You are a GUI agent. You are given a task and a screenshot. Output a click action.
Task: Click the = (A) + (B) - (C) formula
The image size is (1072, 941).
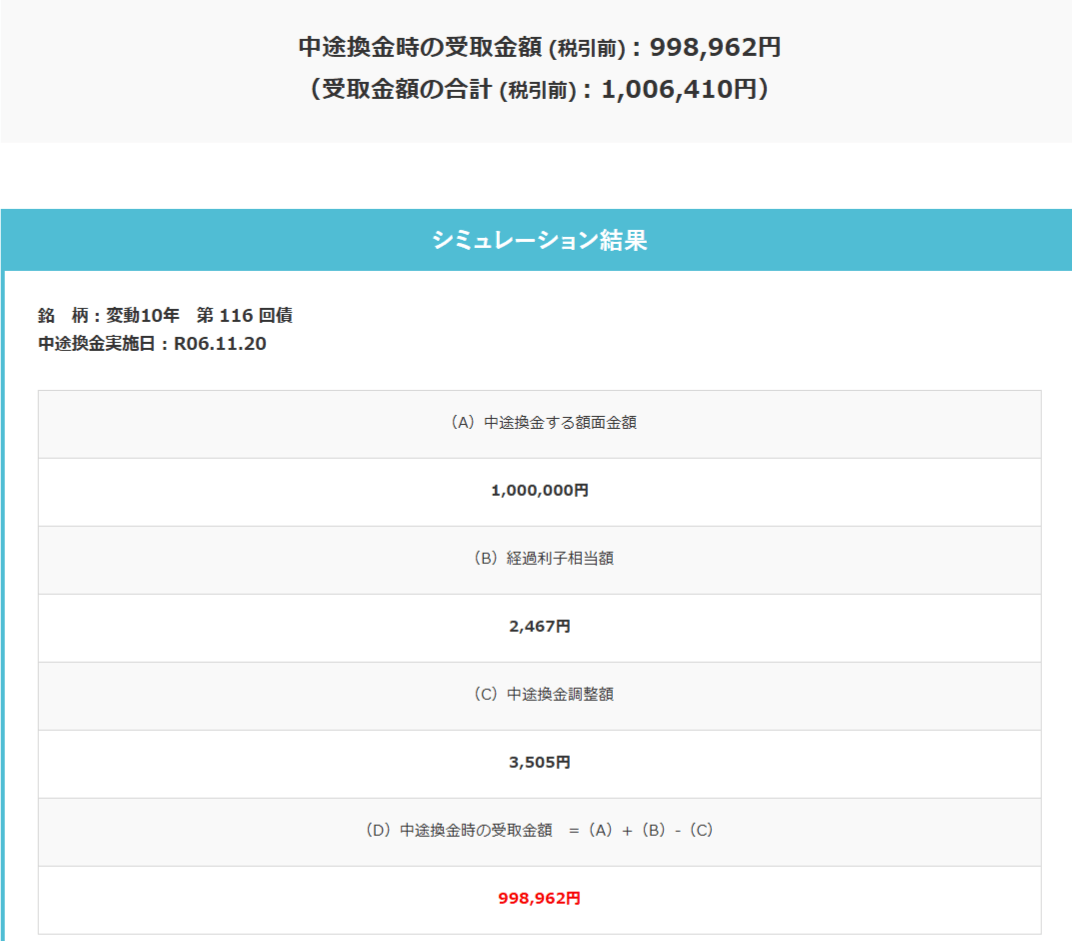641,830
